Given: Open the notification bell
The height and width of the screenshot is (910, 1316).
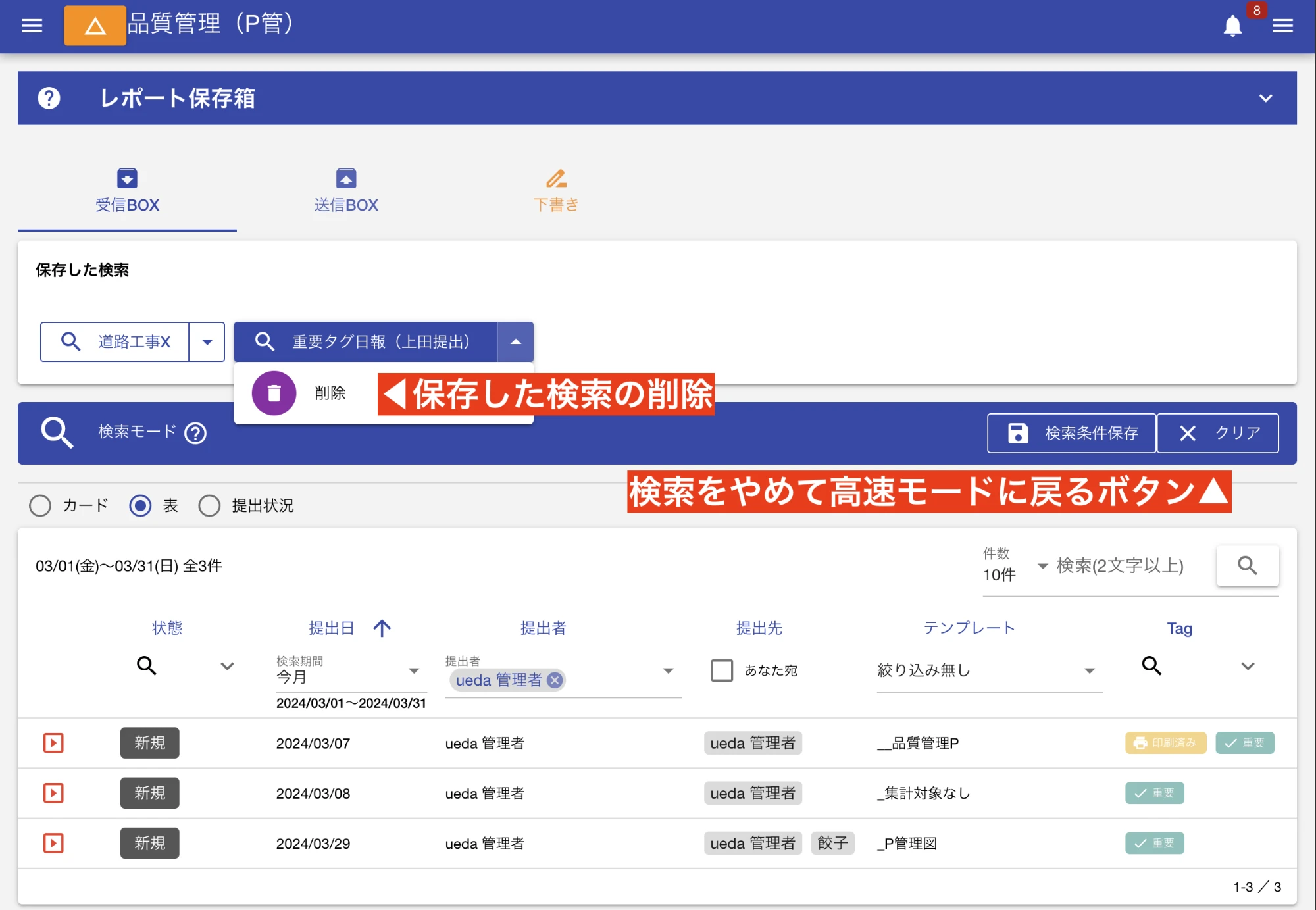Looking at the screenshot, I should coord(1232,26).
